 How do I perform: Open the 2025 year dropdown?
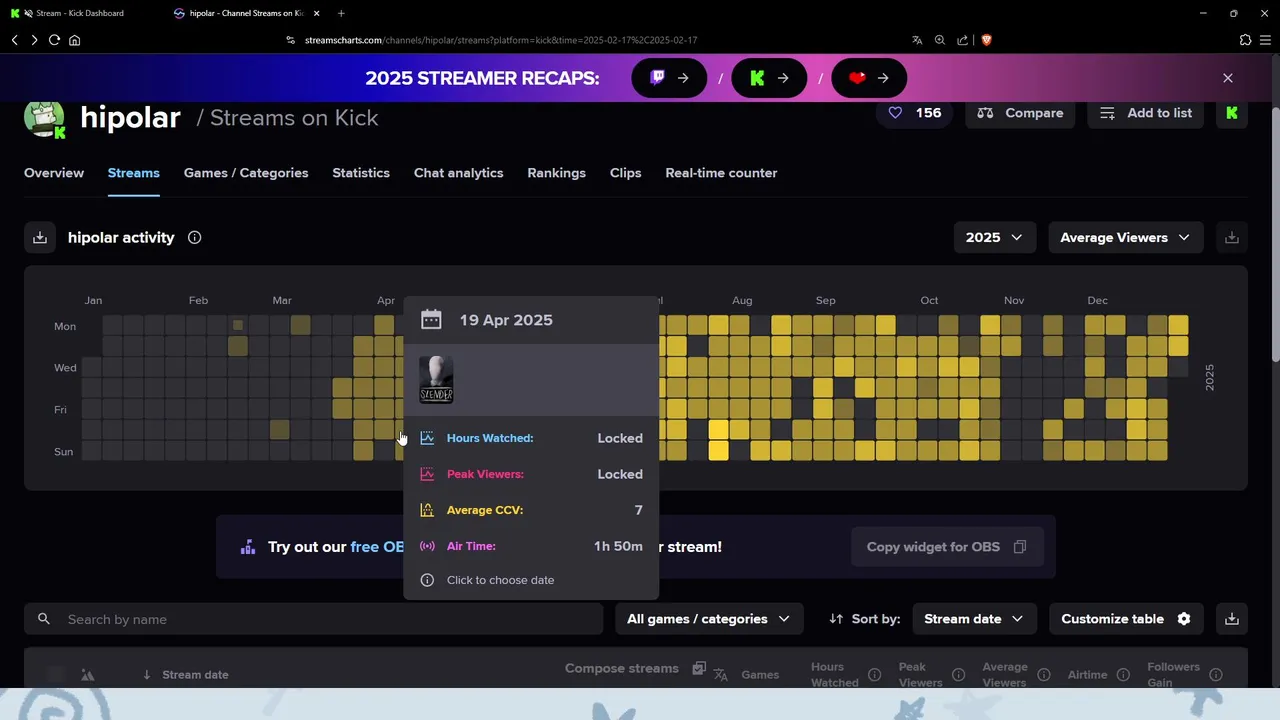coord(993,237)
